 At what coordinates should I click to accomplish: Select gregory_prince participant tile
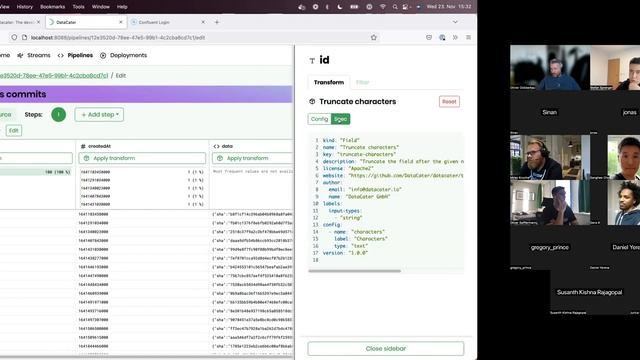[550, 247]
